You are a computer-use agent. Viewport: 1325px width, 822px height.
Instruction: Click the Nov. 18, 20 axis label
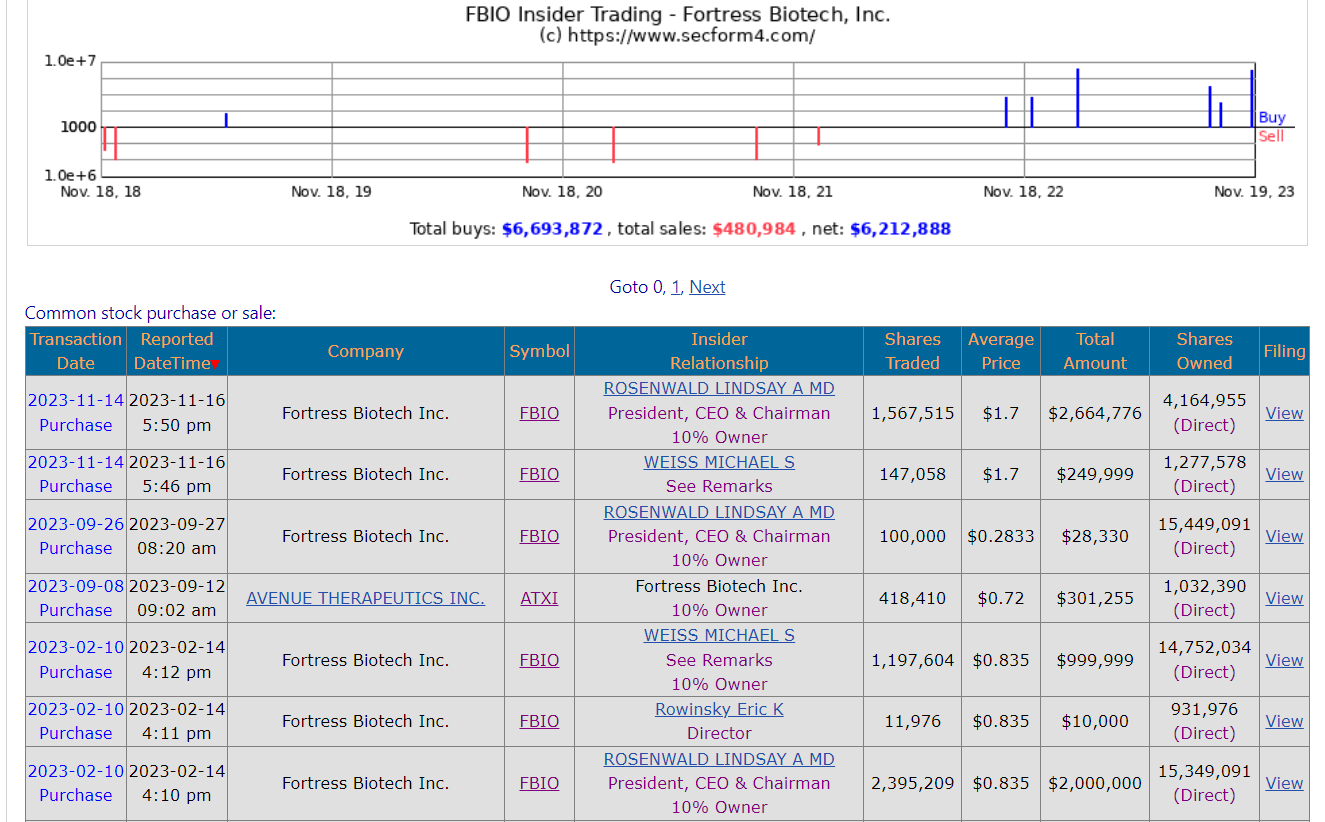coord(562,191)
